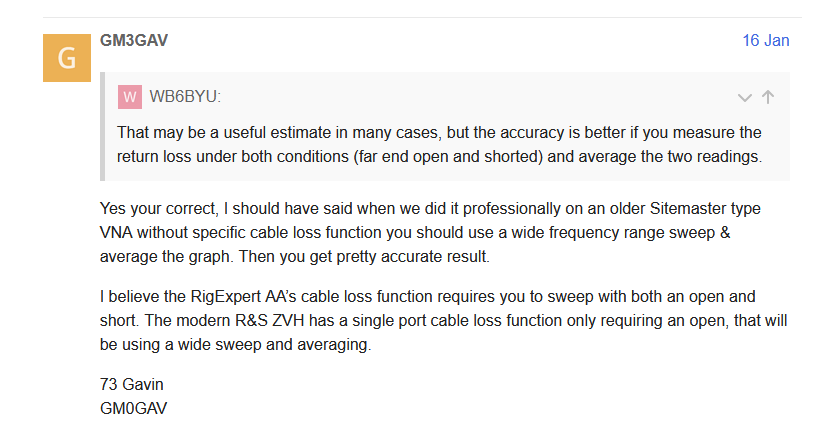Click the orange G avatar of GM3GAV
The height and width of the screenshot is (431, 828).
coord(67,57)
